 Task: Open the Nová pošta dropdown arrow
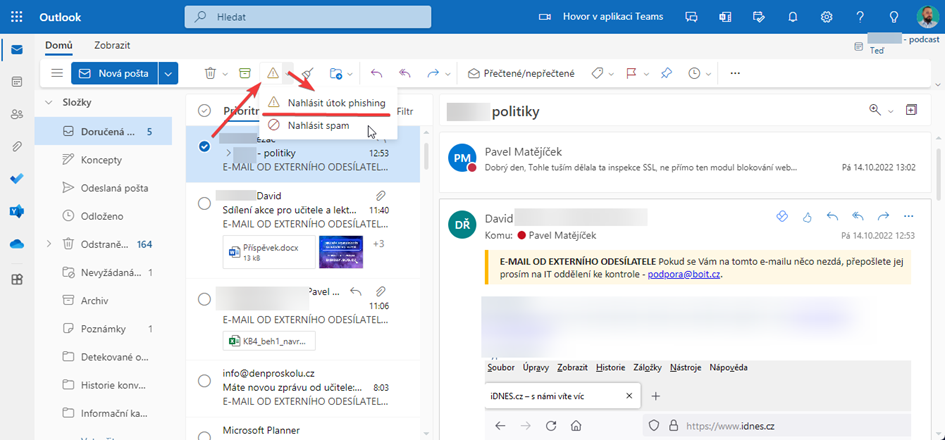tap(168, 73)
